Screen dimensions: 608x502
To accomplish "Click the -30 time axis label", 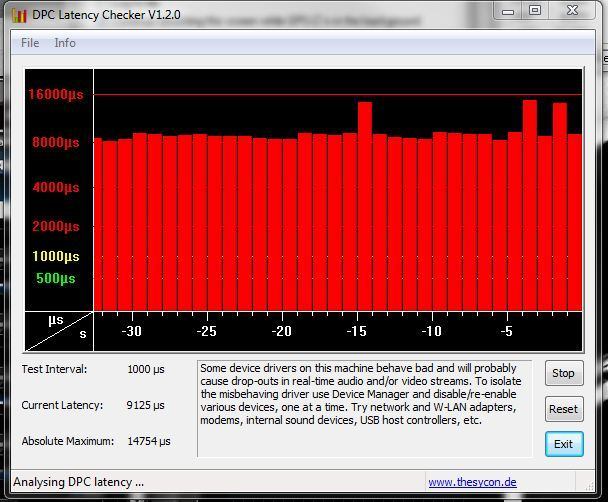I will click(131, 331).
